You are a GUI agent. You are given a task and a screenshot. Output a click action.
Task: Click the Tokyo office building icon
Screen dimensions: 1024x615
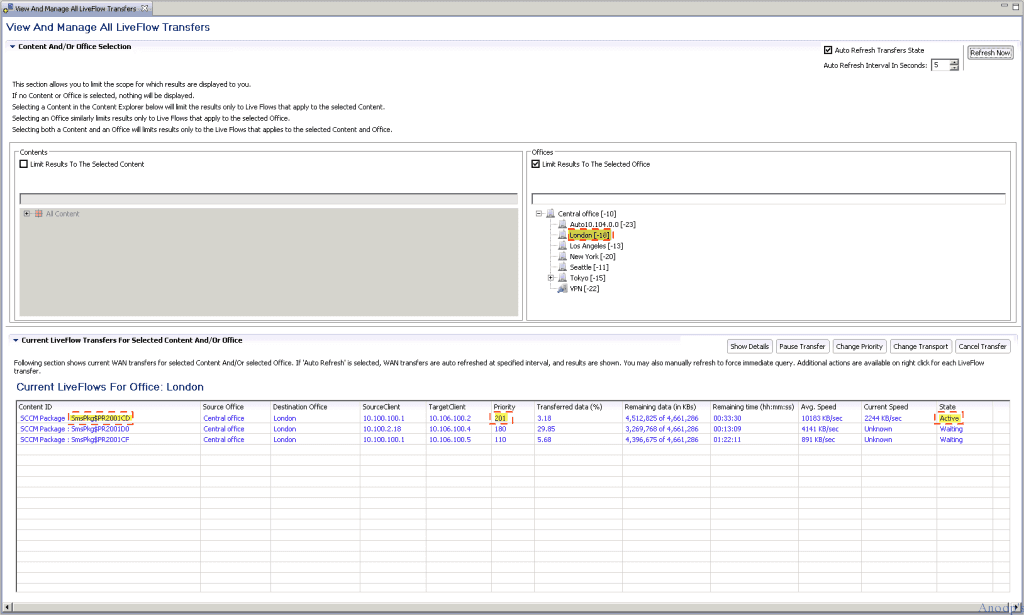point(562,278)
